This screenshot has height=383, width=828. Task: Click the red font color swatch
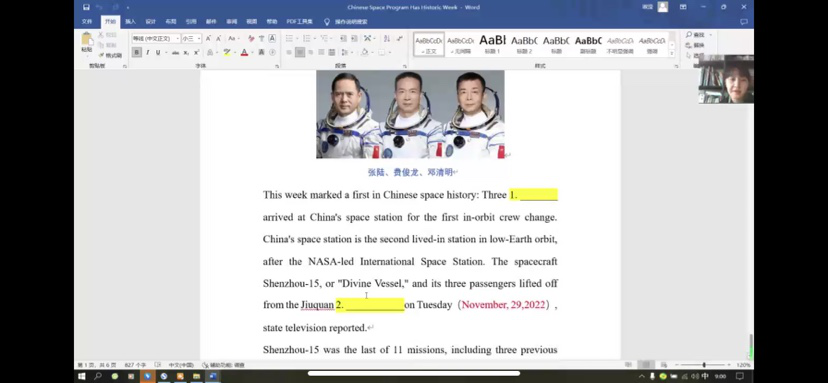click(244, 53)
